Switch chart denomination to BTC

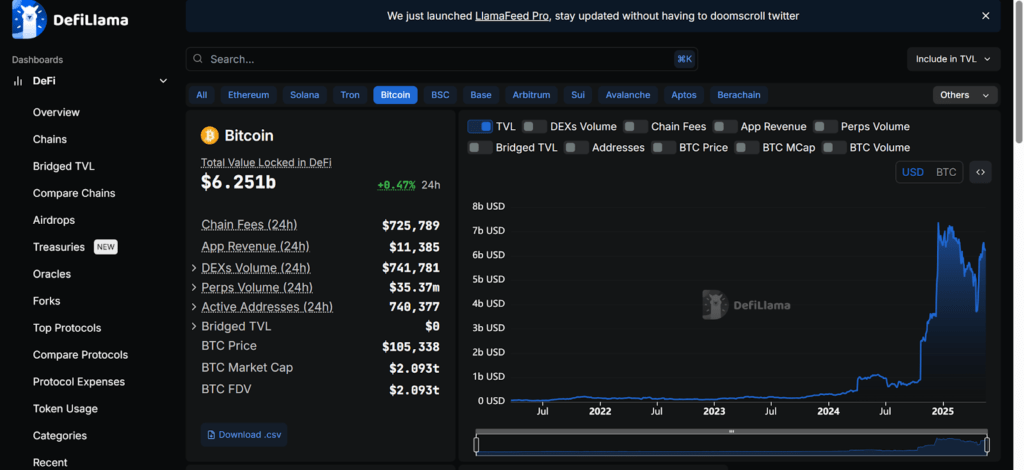(946, 172)
